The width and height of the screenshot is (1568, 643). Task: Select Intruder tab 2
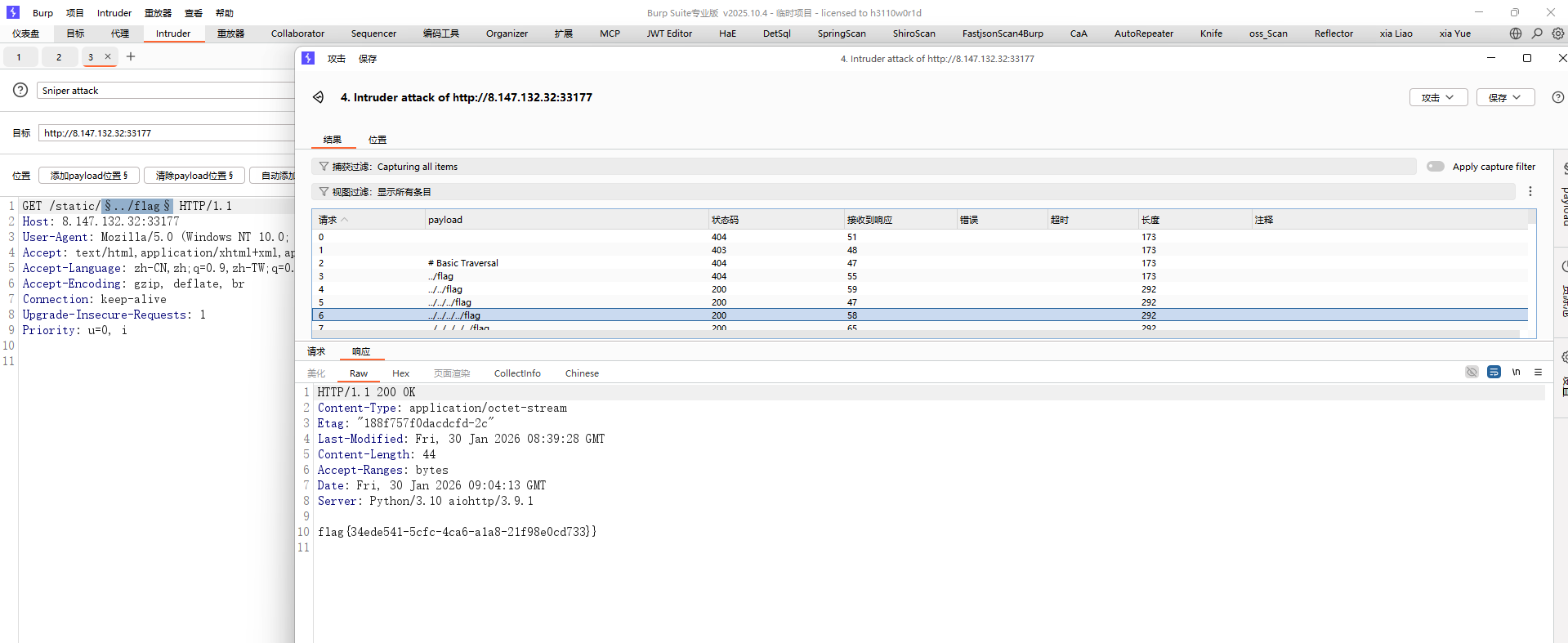59,56
